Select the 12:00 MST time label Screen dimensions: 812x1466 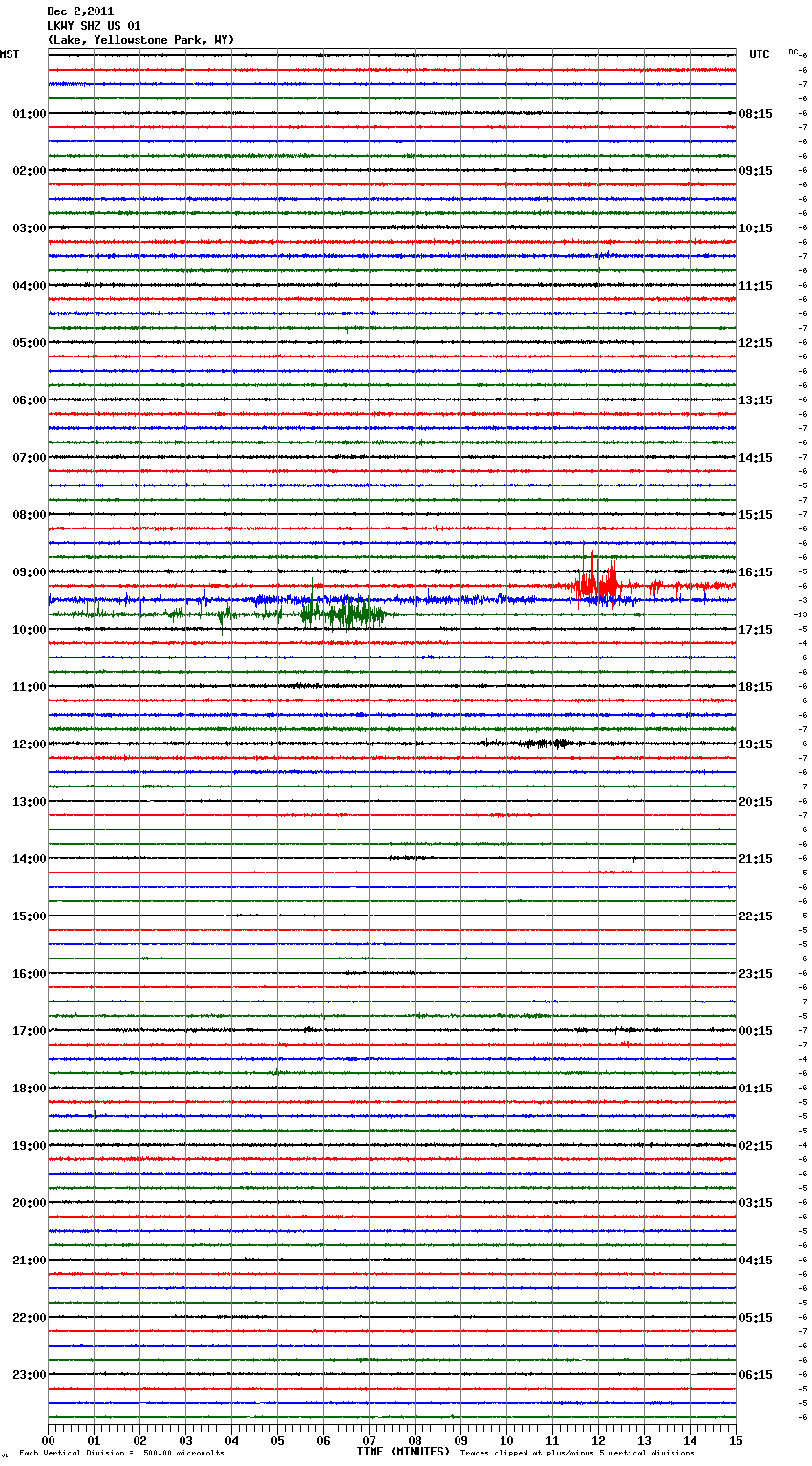tap(29, 744)
